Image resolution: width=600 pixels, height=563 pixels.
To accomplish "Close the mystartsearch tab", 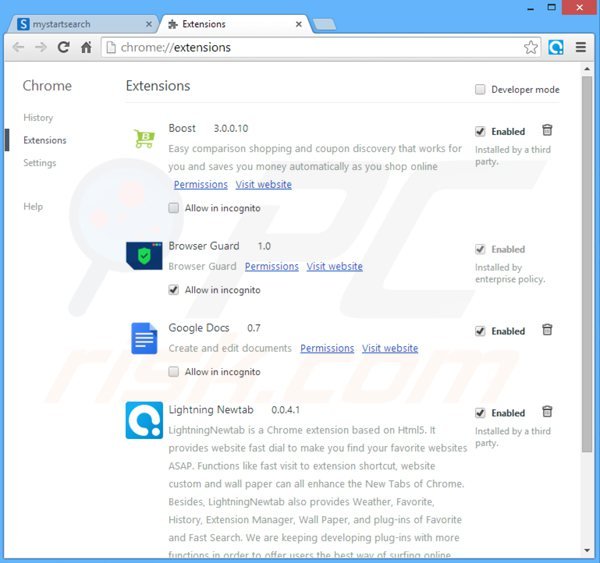I will click(x=149, y=24).
